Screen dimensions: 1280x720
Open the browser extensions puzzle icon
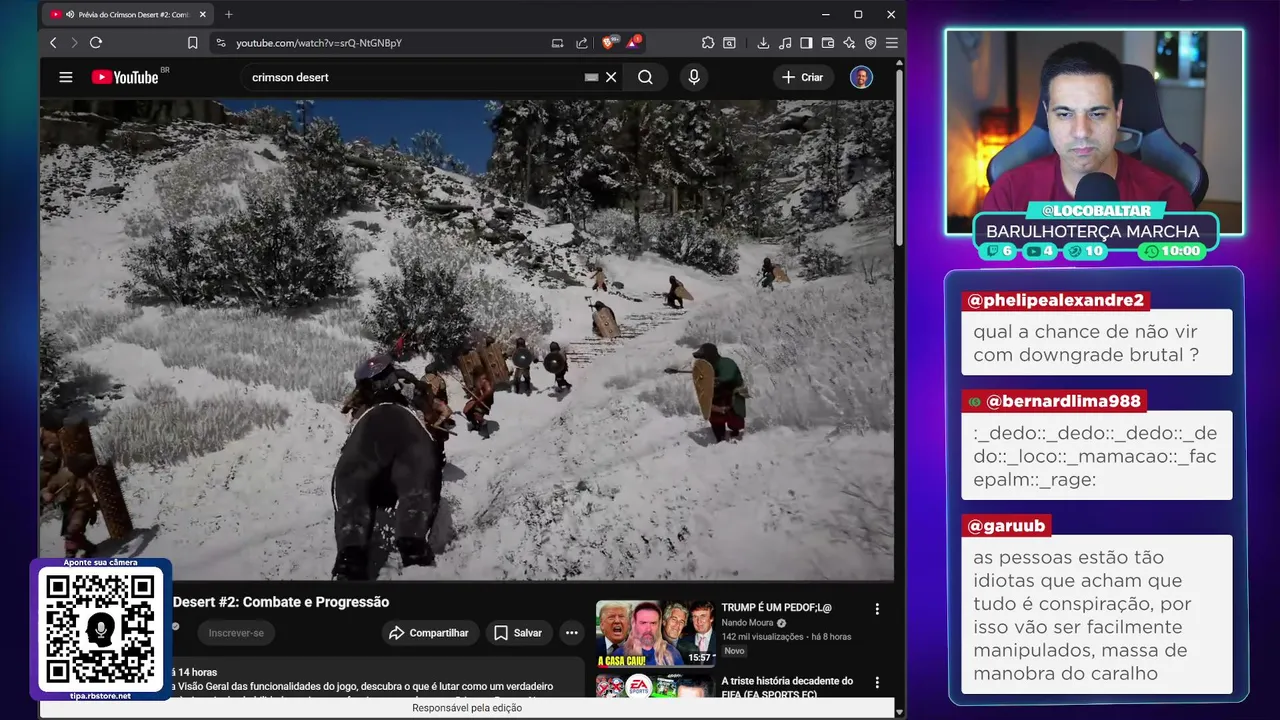[708, 43]
